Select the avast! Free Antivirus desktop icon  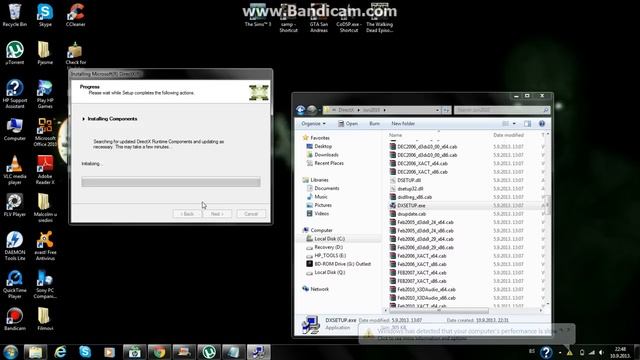click(x=45, y=246)
